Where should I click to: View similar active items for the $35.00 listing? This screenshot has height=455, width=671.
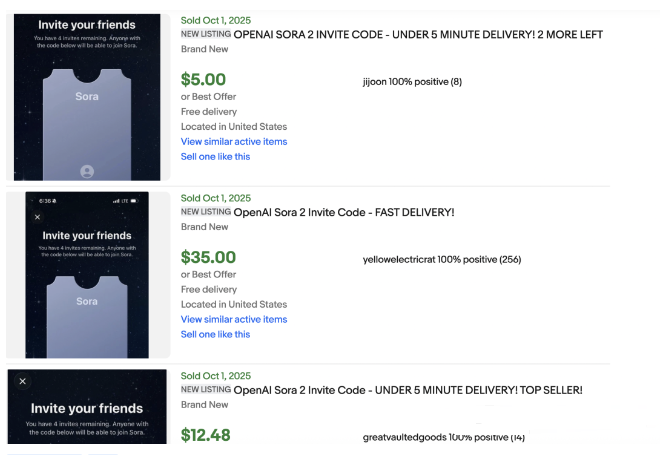click(233, 320)
